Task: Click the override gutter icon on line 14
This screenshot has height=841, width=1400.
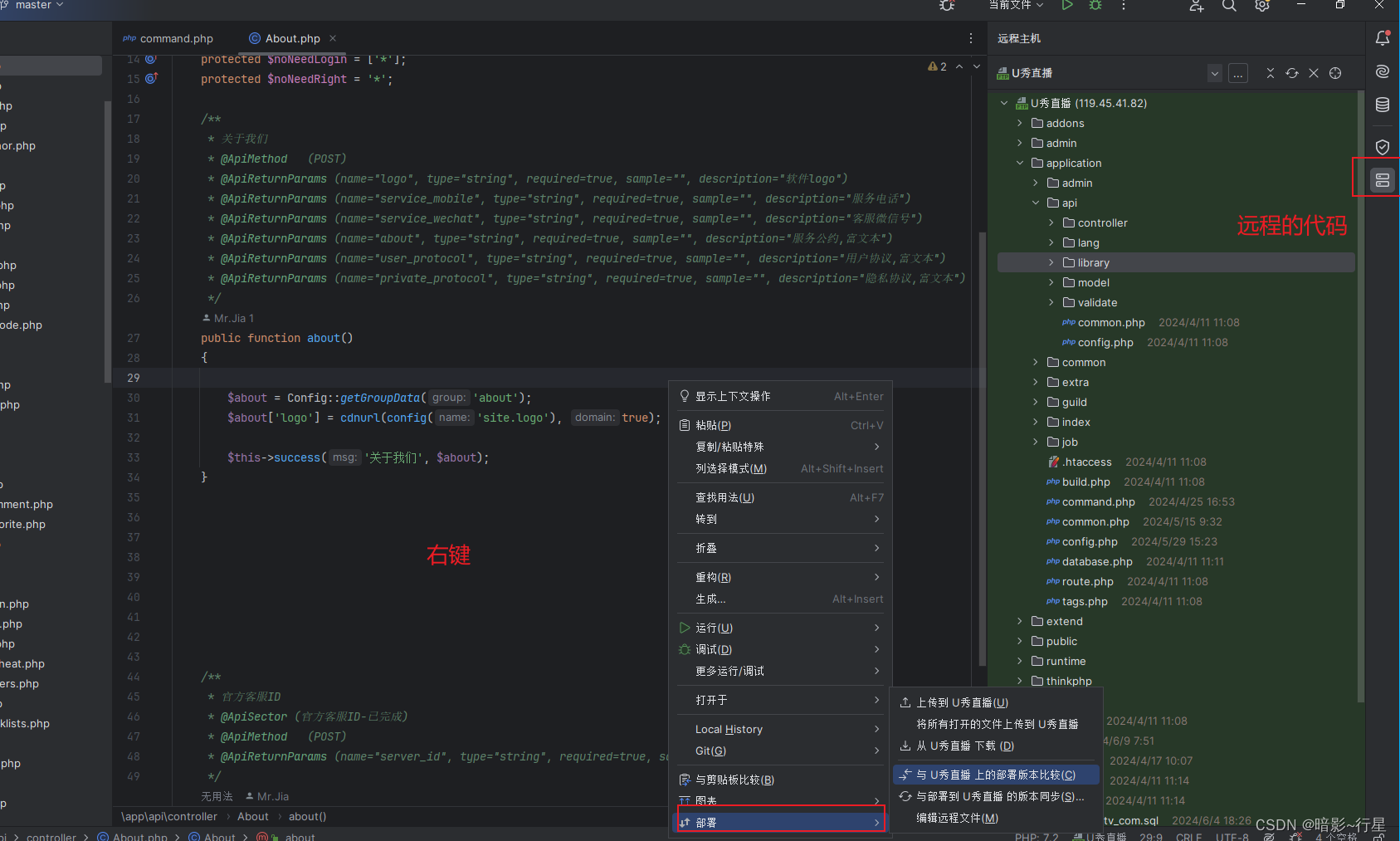Action: click(x=151, y=59)
